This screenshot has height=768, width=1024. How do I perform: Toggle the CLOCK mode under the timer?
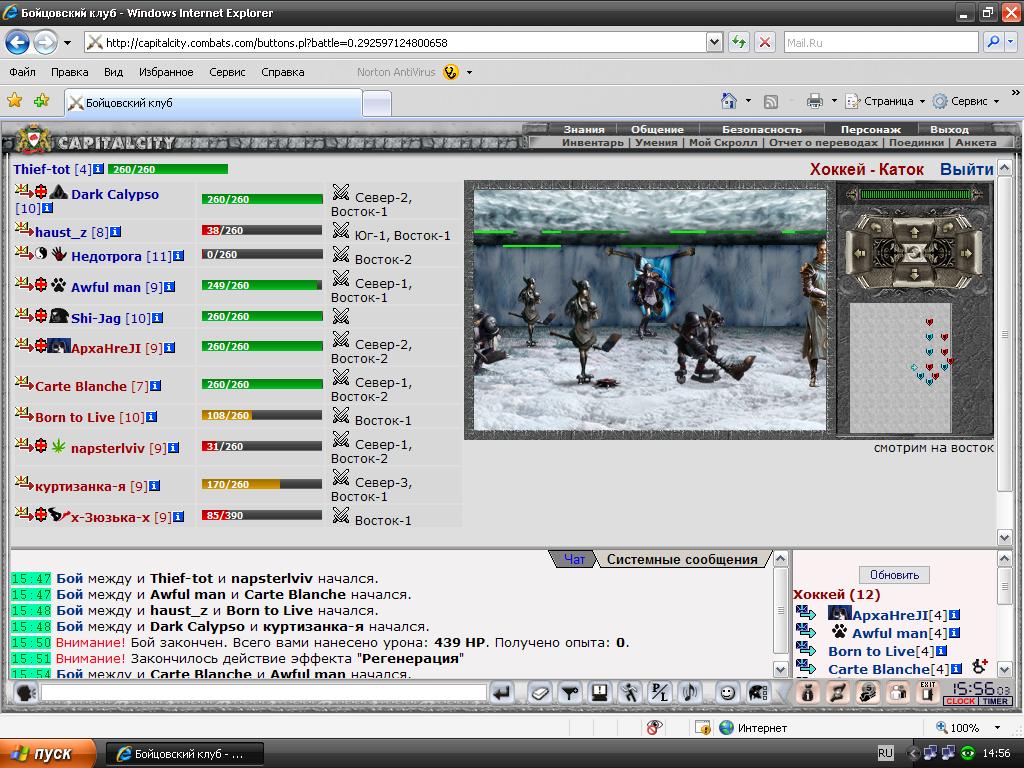pos(960,701)
